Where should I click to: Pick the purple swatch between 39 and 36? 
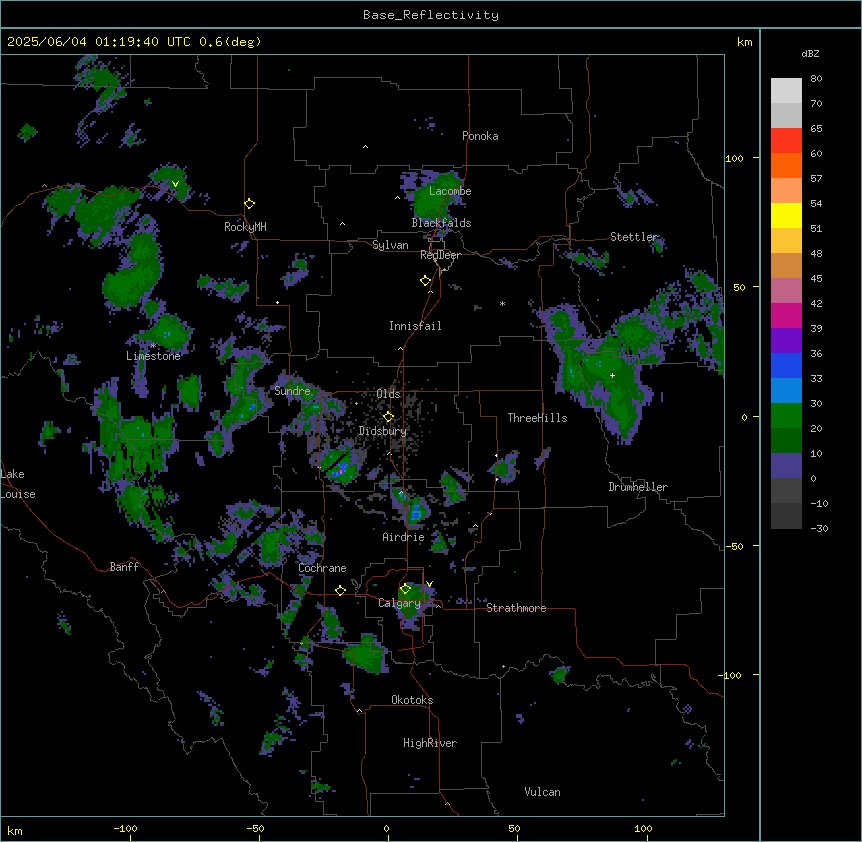pyautogui.click(x=786, y=341)
